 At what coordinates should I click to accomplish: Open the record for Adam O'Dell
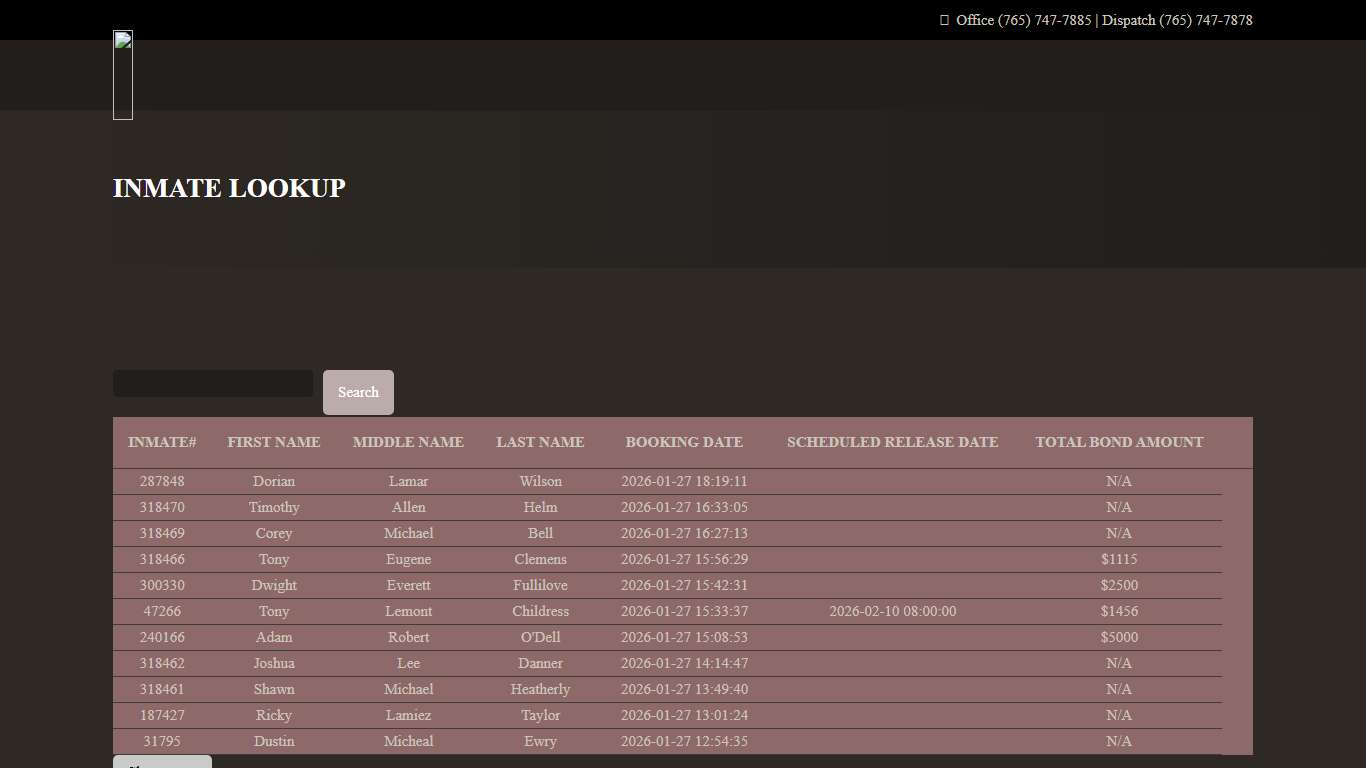click(540, 637)
